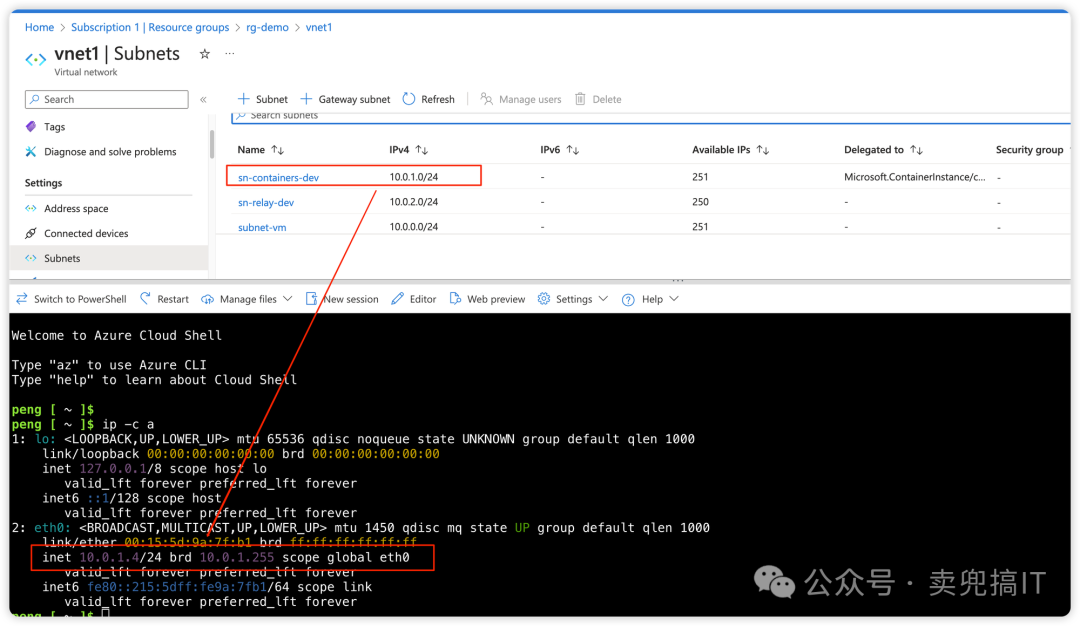Image resolution: width=1080 pixels, height=626 pixels.
Task: Click the Manage users icon
Action: [x=486, y=99]
